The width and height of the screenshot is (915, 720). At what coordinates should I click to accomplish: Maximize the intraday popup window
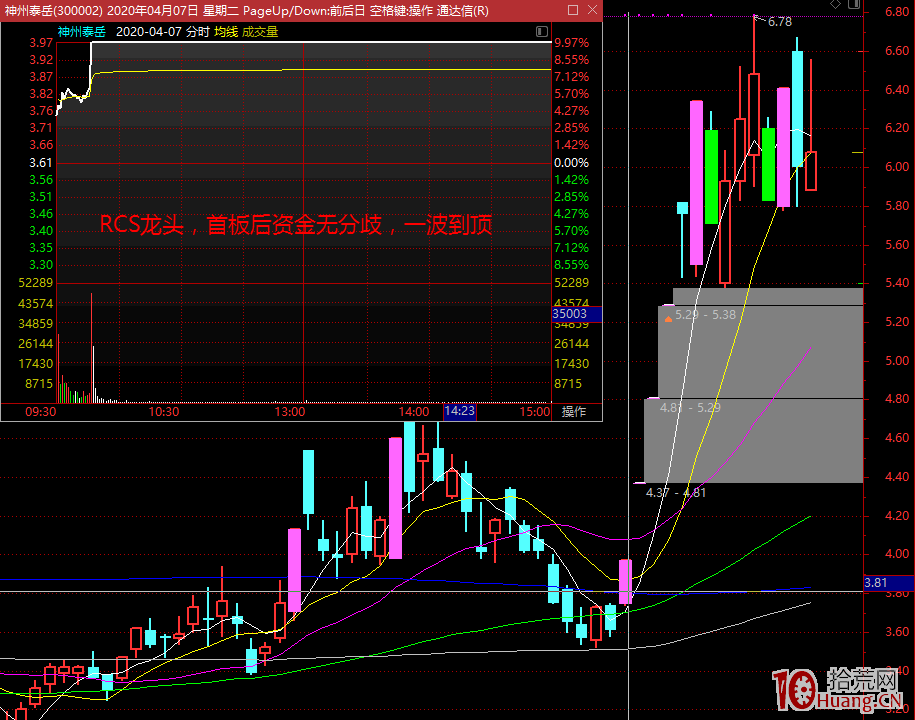point(573,10)
